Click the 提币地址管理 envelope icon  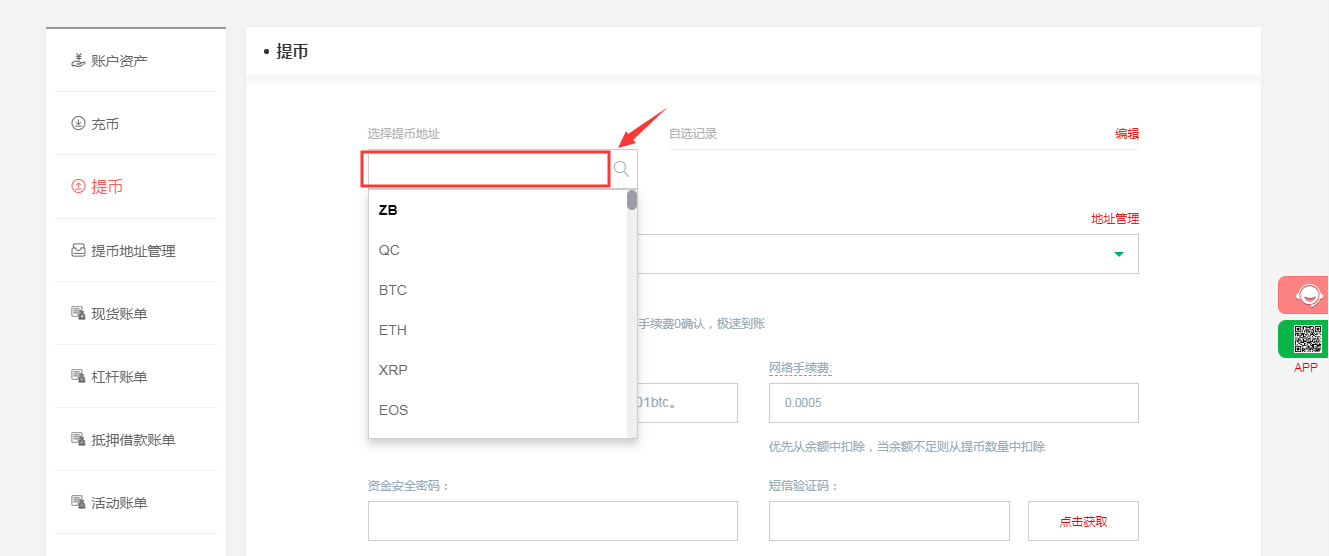coord(78,251)
